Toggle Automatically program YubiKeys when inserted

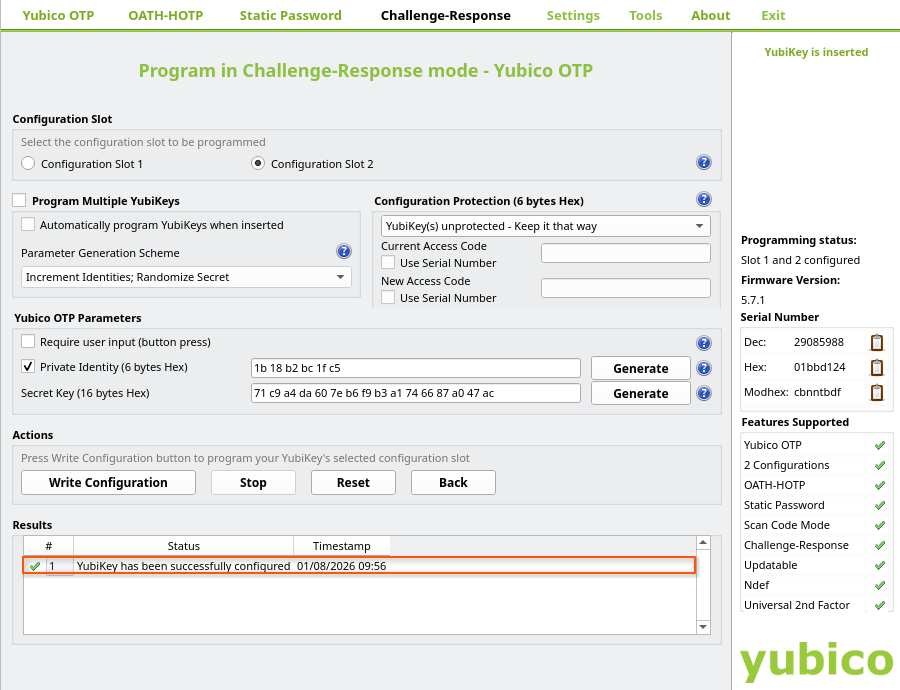(28, 224)
